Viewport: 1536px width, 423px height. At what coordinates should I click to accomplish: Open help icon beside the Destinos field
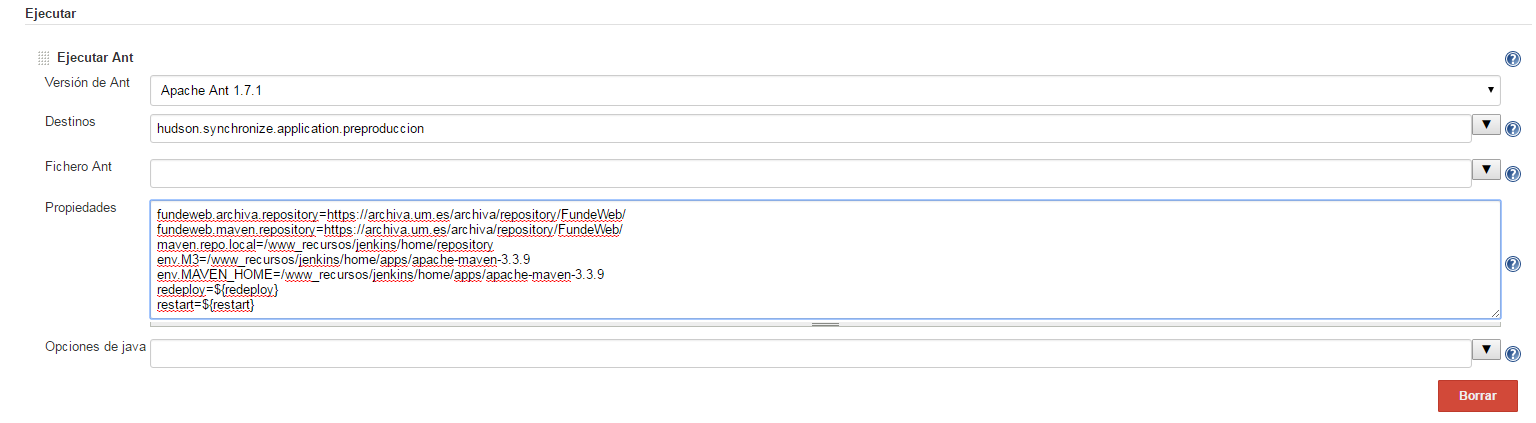coord(1512,129)
